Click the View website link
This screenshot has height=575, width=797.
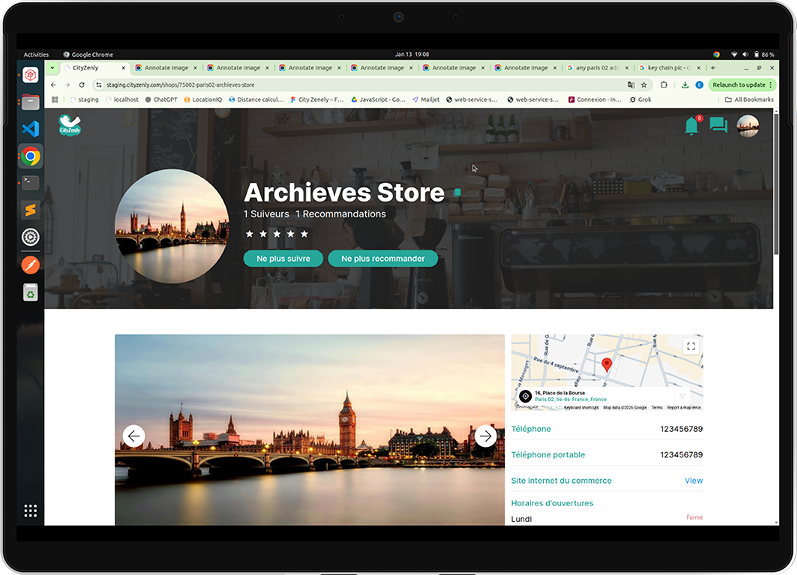[693, 481]
